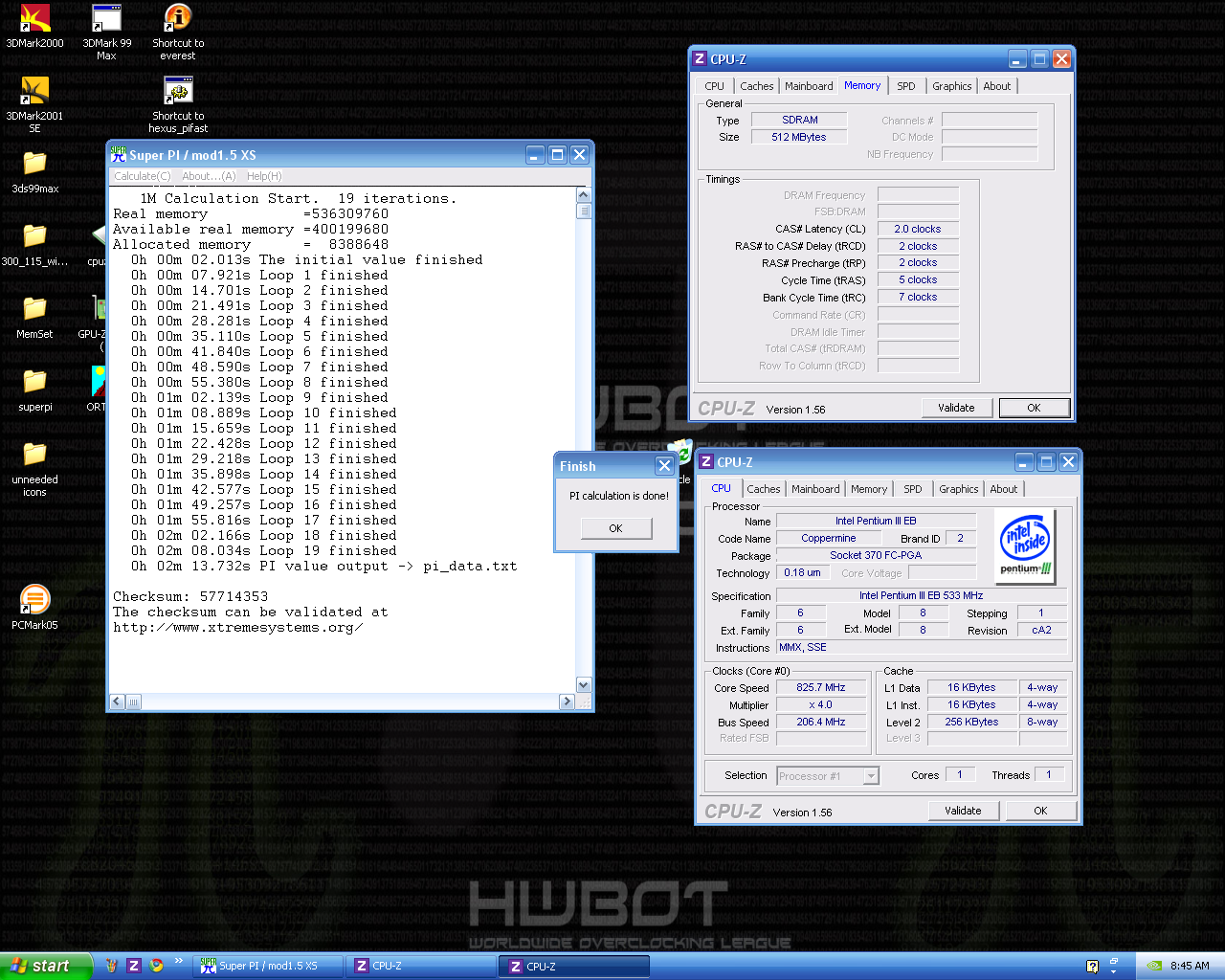Click the help question mark tray icon
Screen dimensions: 1225x980
pos(1093,967)
